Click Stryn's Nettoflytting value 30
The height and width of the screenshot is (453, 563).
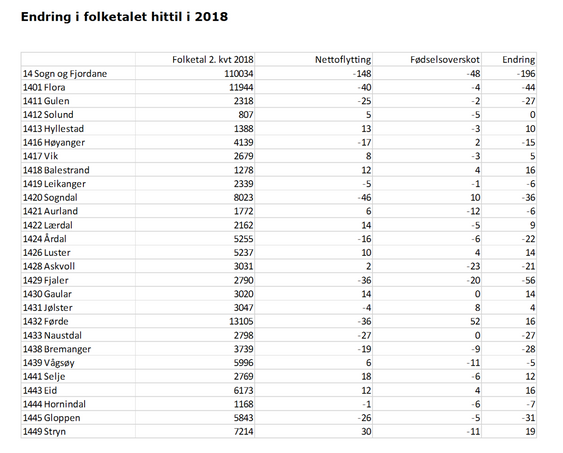[366, 431]
